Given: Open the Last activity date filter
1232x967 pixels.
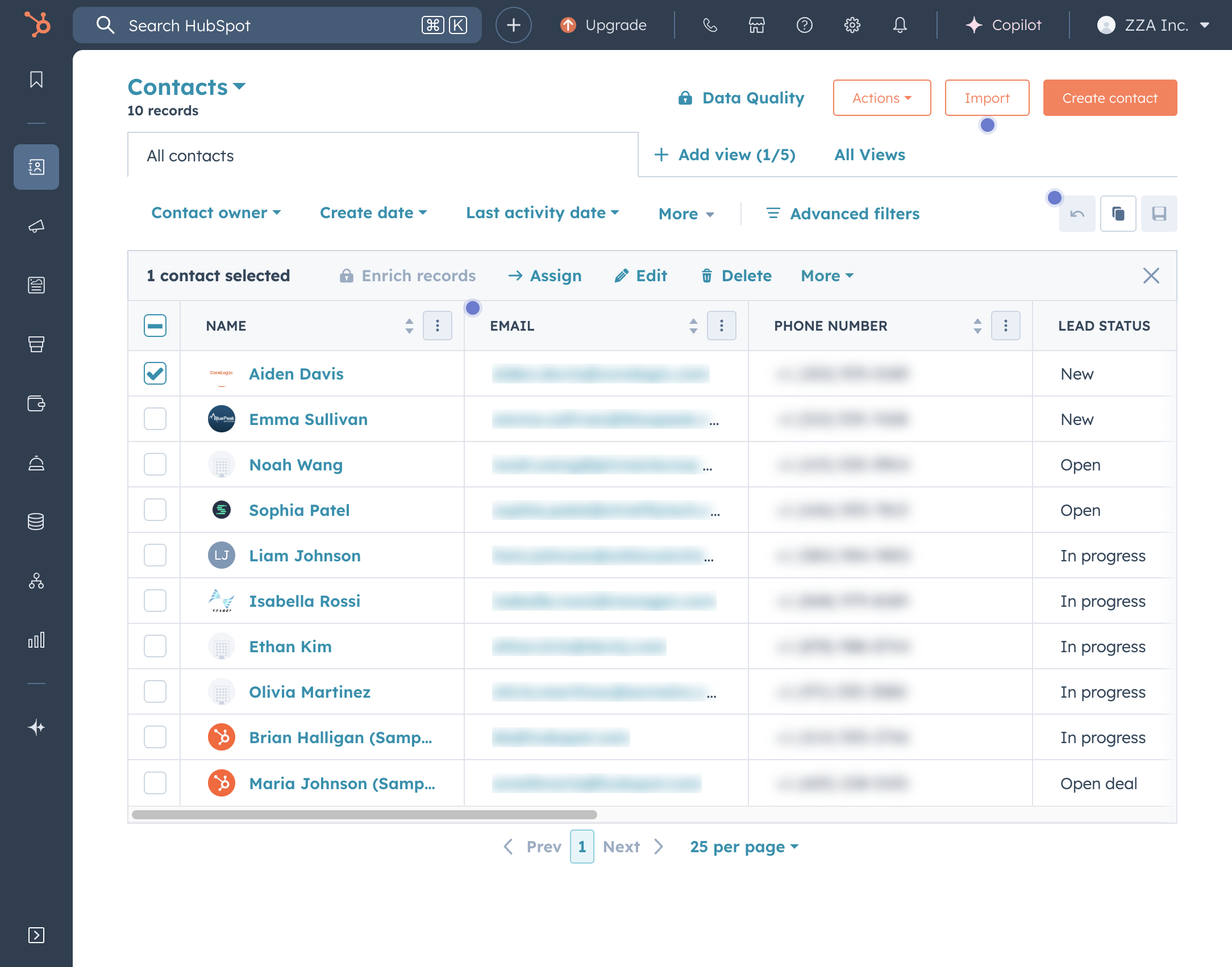Looking at the screenshot, I should coord(542,213).
